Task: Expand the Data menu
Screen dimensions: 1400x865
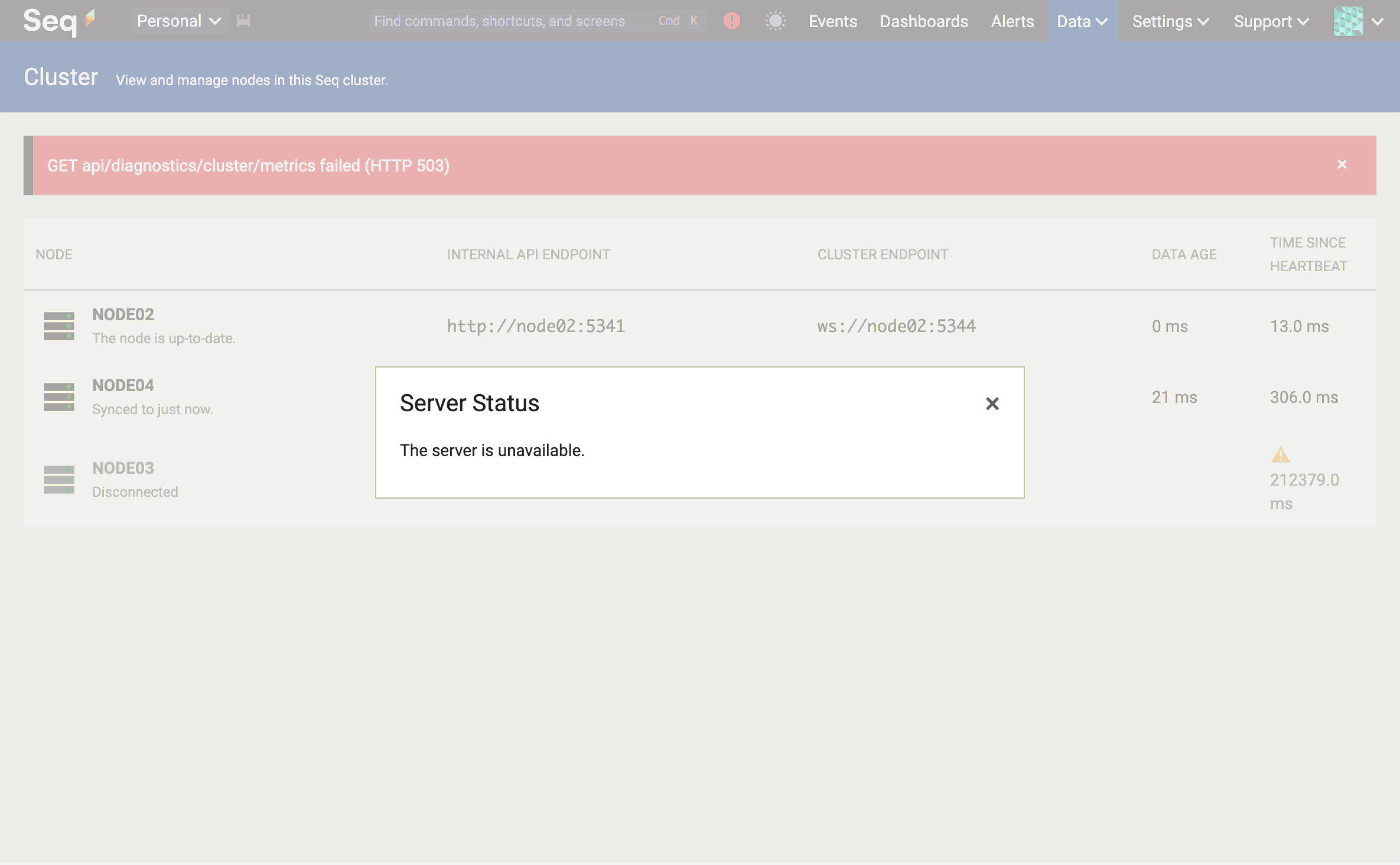Action: click(x=1083, y=21)
